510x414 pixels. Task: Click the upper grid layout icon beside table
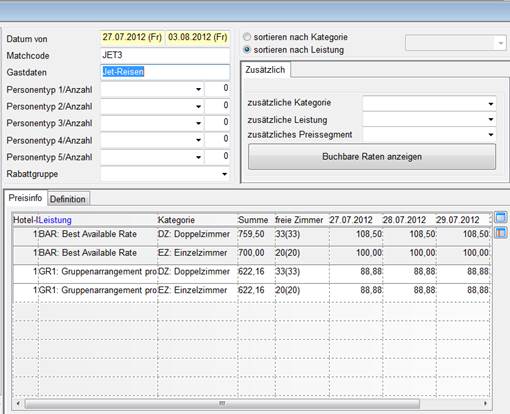tap(501, 218)
